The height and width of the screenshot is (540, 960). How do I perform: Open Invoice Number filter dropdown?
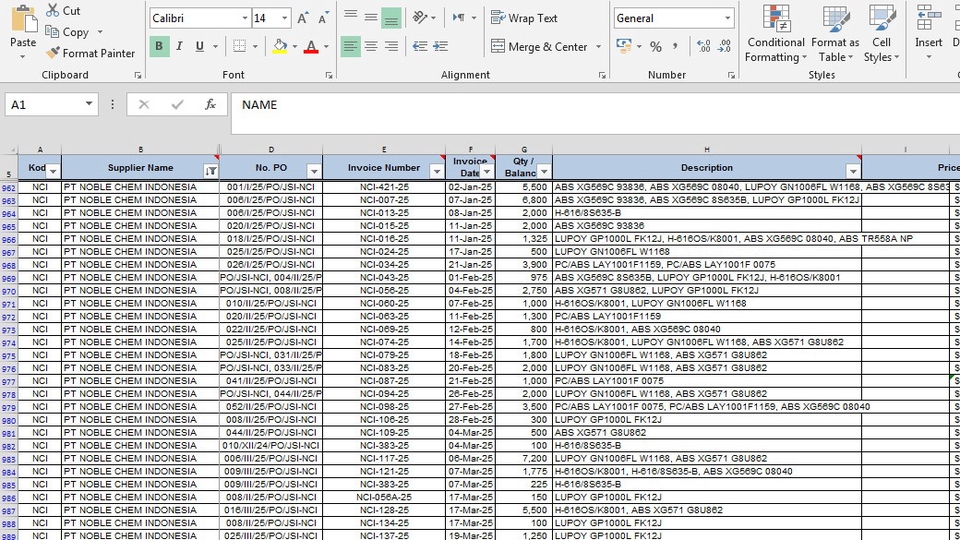[437, 171]
